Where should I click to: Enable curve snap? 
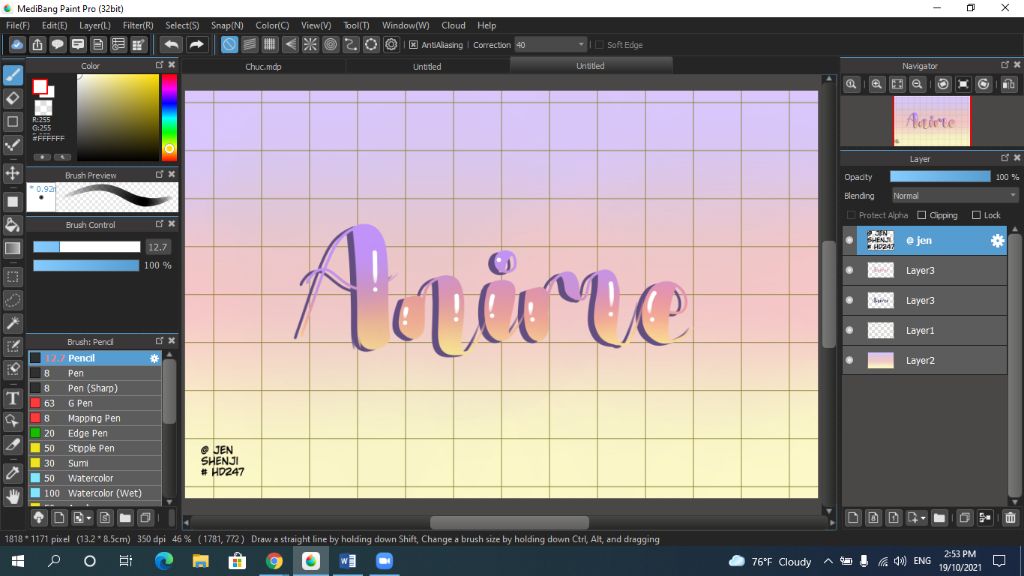click(x=351, y=44)
